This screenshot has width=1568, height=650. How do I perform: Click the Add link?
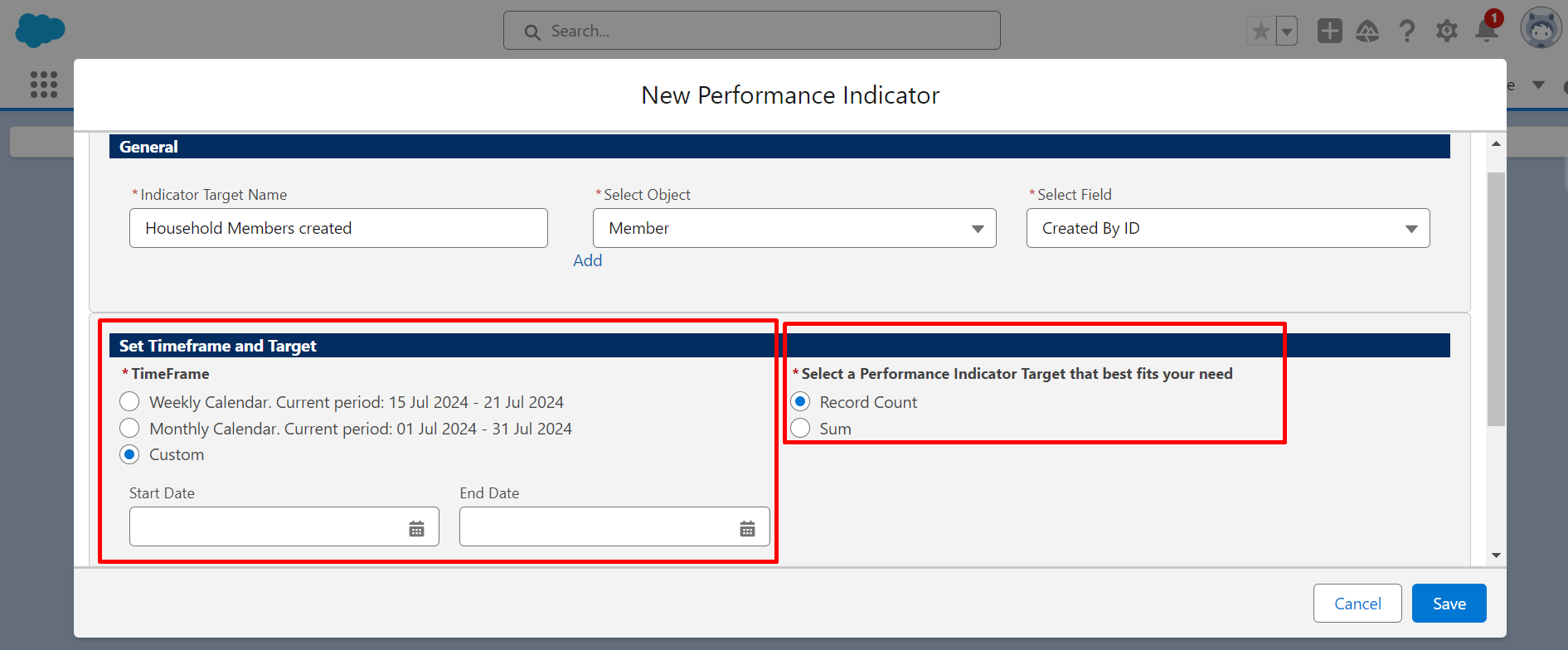(x=587, y=260)
